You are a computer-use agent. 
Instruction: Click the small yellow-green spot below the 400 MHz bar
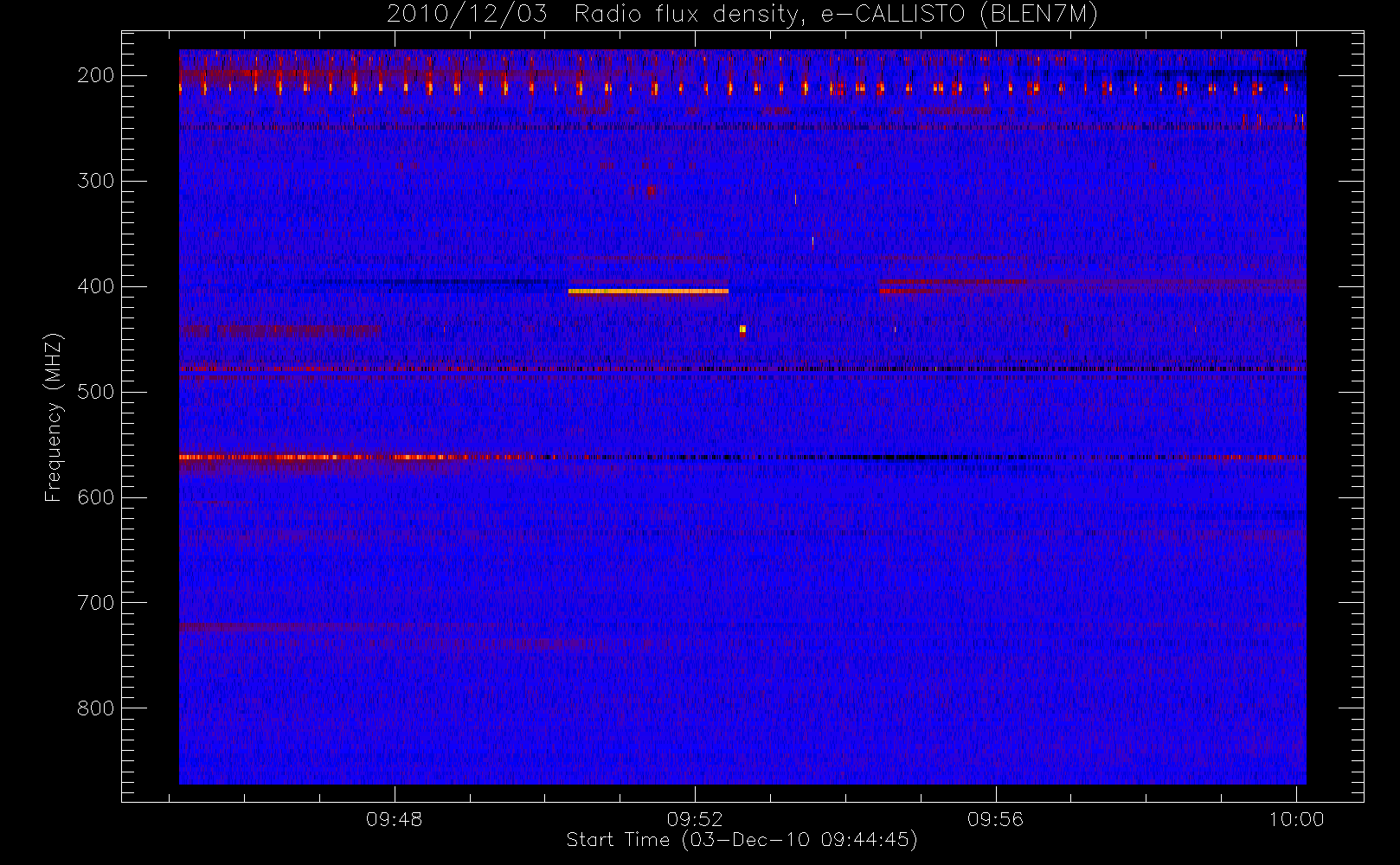pyautogui.click(x=742, y=329)
